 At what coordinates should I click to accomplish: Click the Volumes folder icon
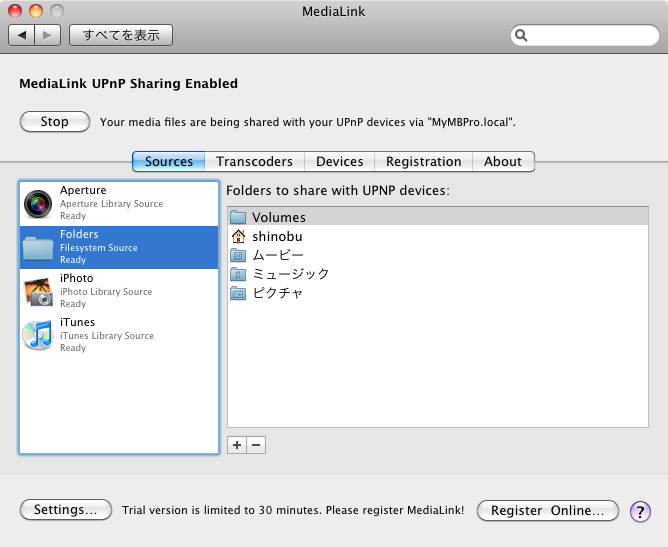pyautogui.click(x=238, y=217)
